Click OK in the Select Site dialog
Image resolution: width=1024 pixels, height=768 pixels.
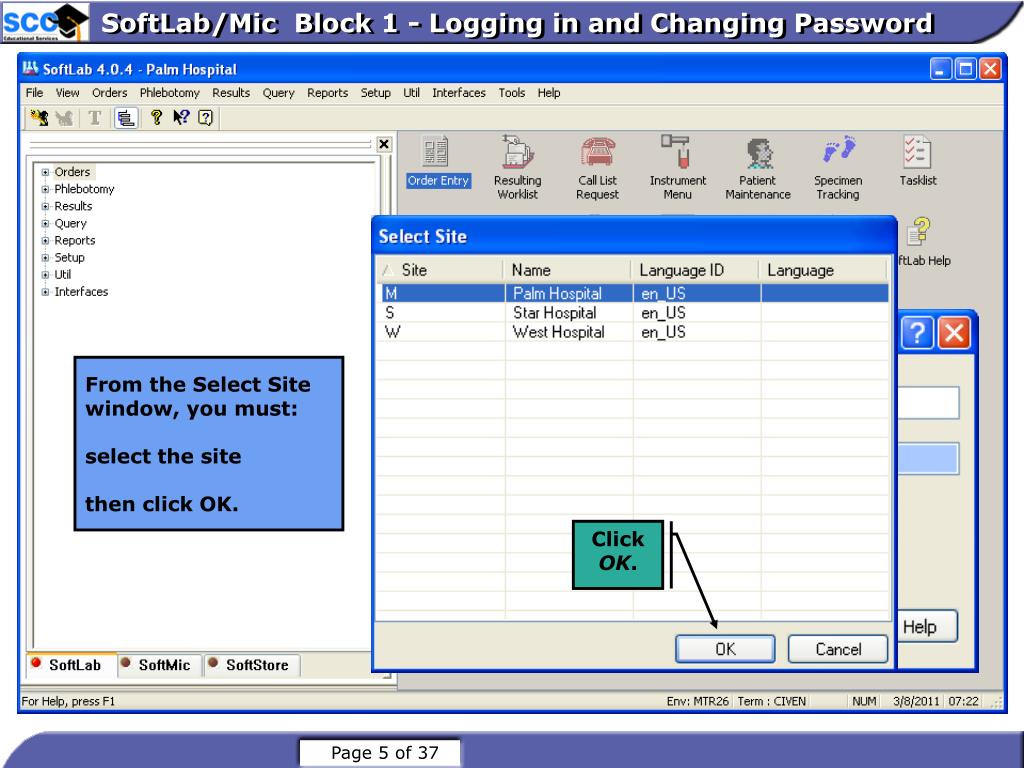click(x=725, y=649)
